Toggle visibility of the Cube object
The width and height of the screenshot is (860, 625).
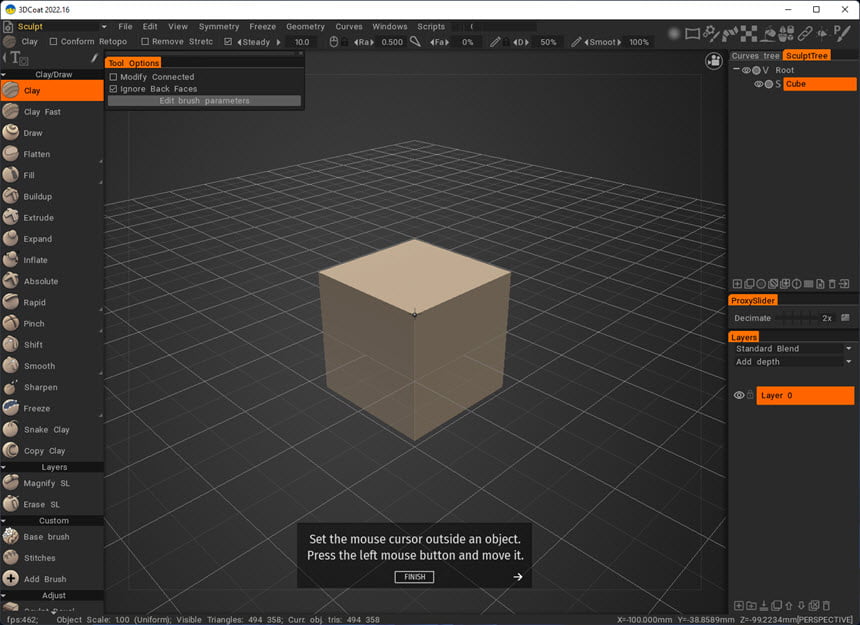point(759,84)
